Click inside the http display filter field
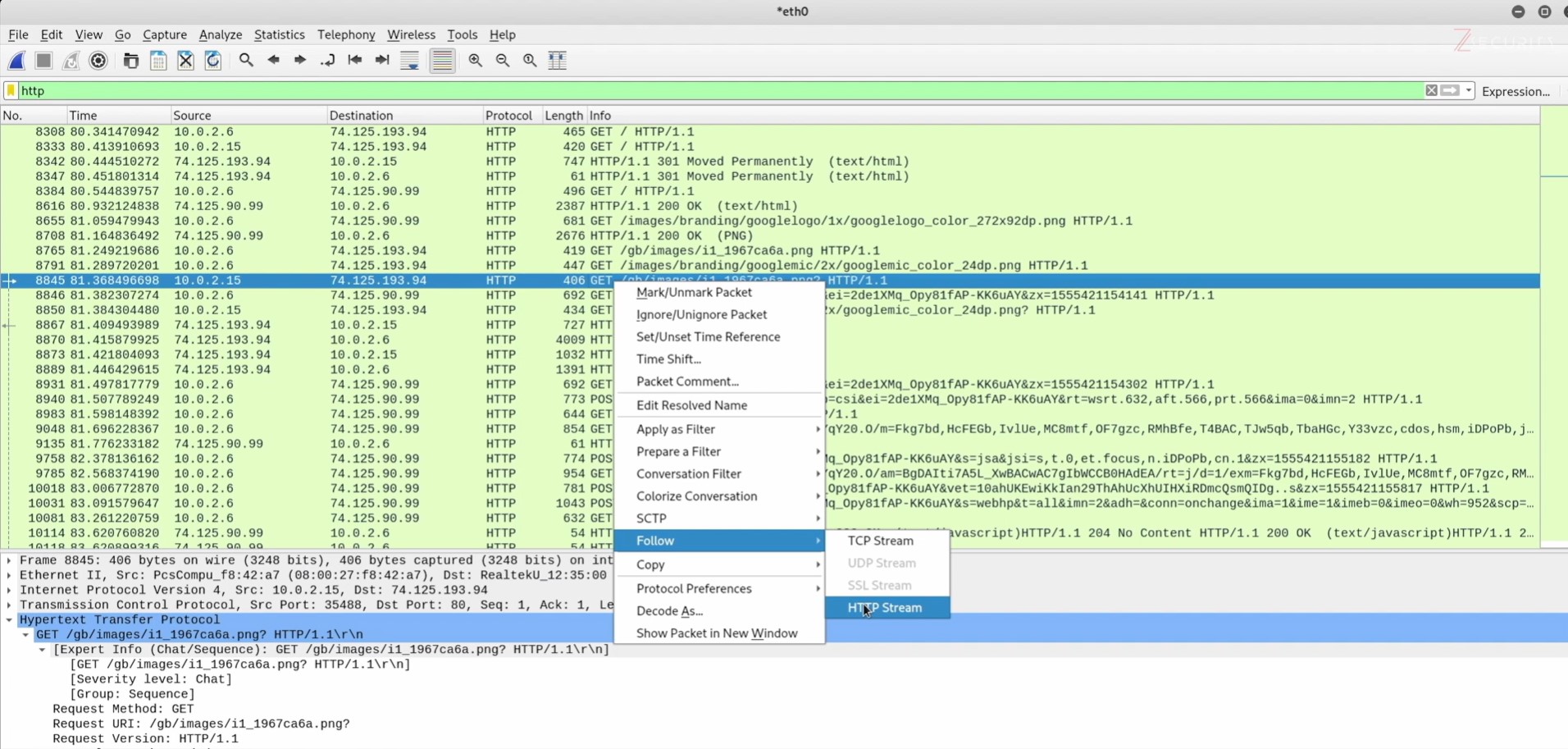This screenshot has height=749, width=1568. 656,91
